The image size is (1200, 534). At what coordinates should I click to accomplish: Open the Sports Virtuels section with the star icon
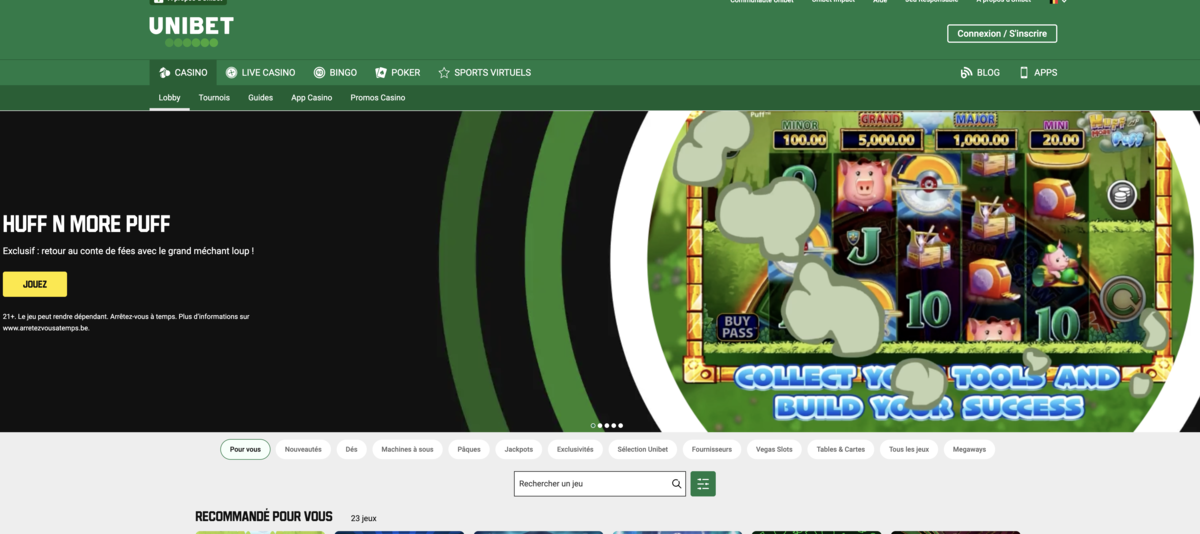click(x=484, y=73)
